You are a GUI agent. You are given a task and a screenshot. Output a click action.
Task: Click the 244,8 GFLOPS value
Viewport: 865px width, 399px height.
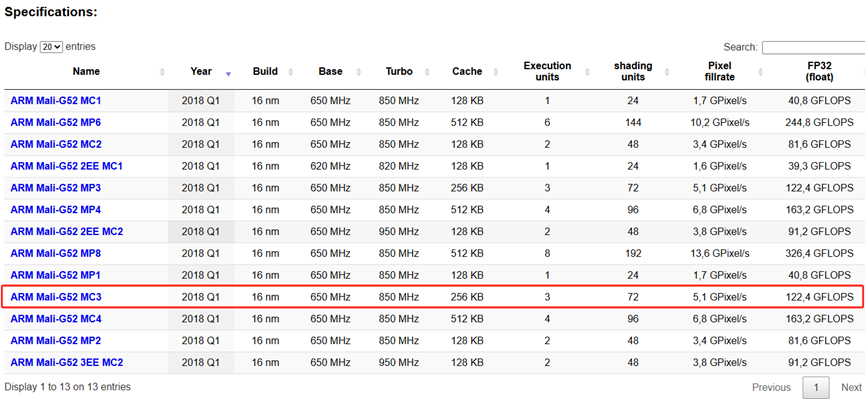(x=819, y=123)
